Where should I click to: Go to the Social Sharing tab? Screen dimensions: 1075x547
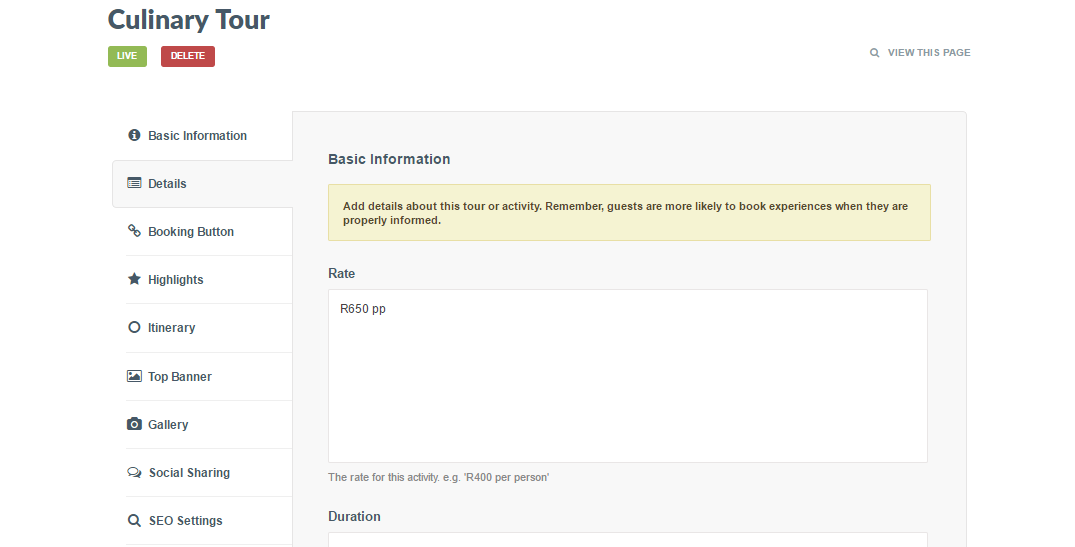(x=189, y=473)
